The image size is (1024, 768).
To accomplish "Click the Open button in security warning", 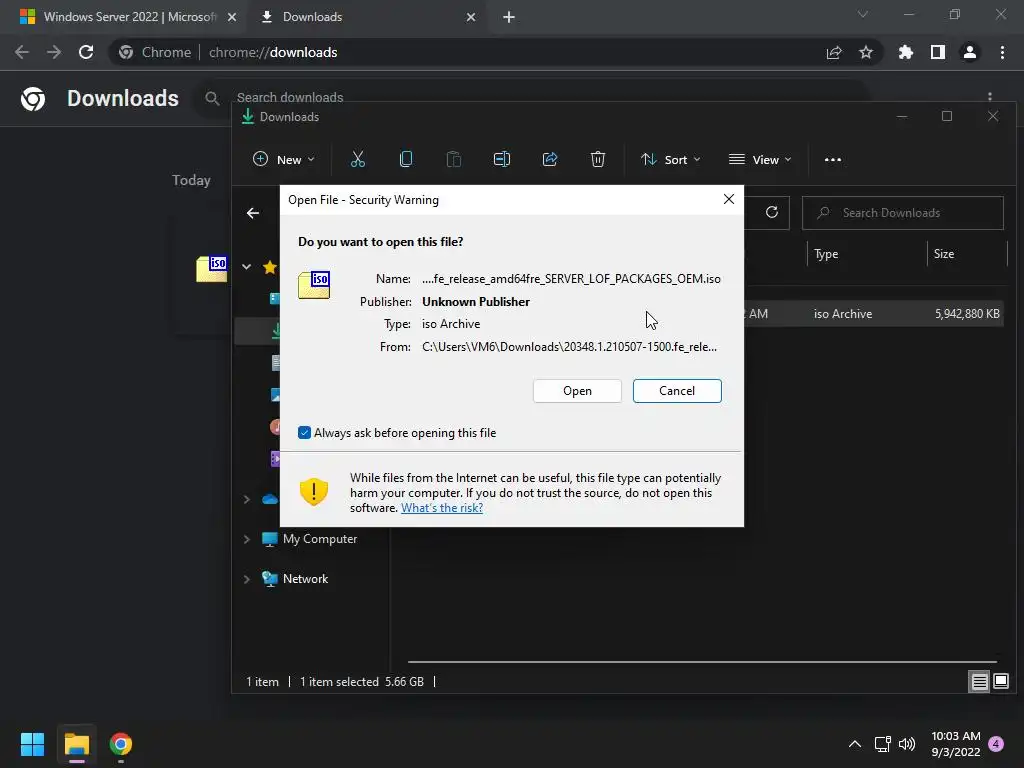I will (577, 391).
